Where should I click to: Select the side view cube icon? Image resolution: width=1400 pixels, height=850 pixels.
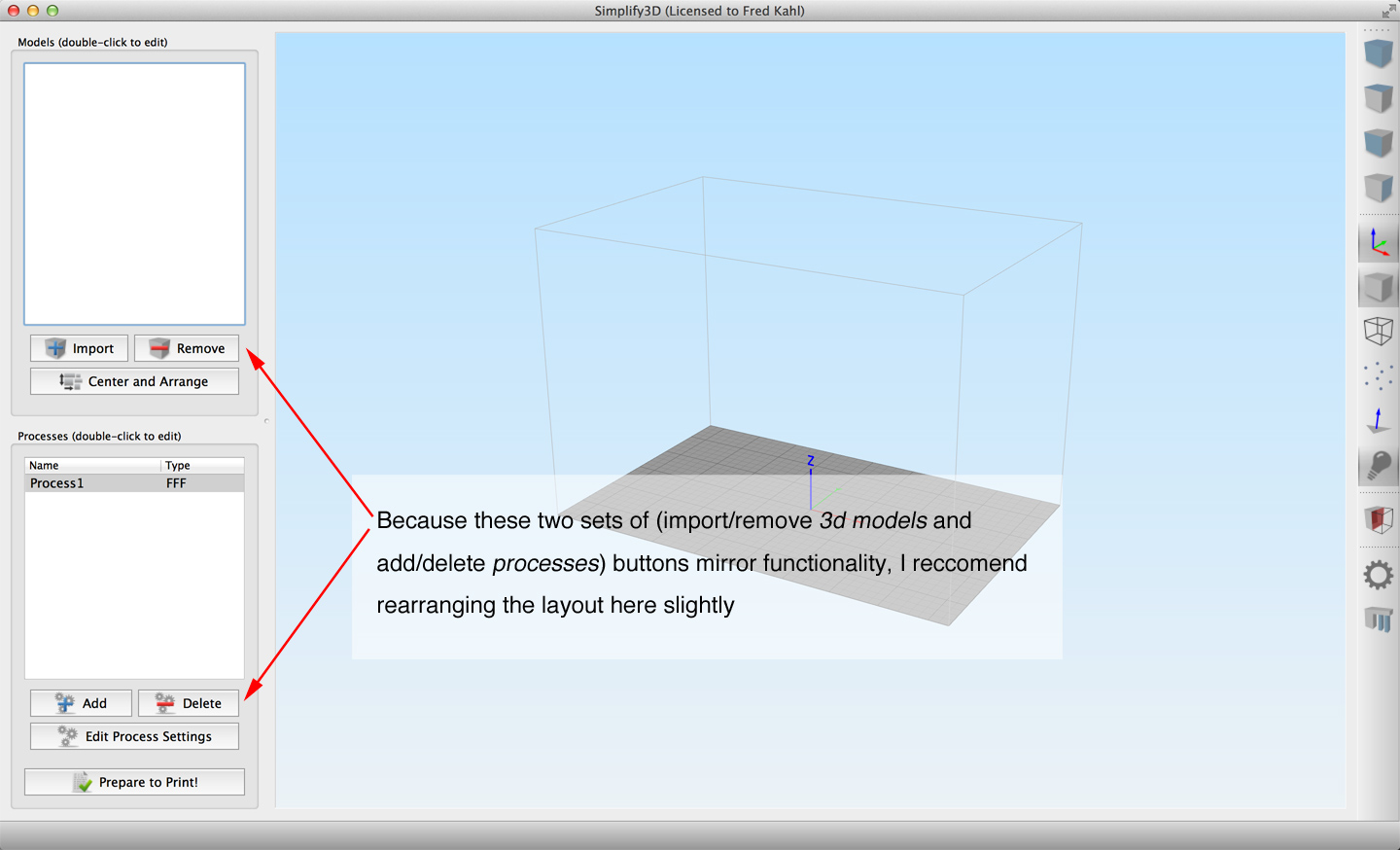point(1378,188)
